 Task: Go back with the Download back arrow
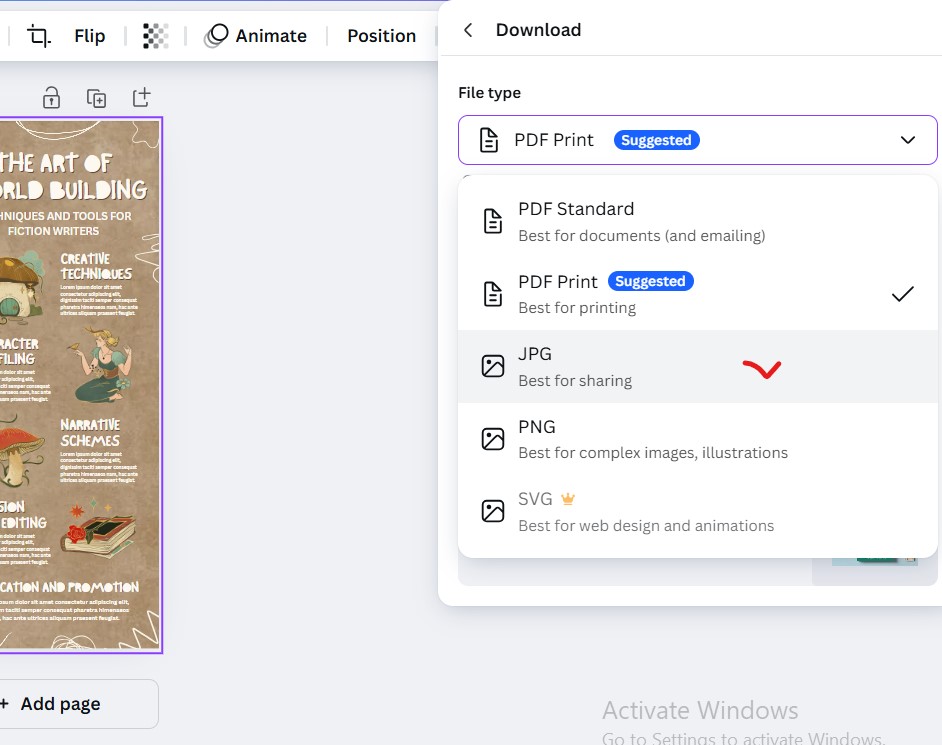468,30
